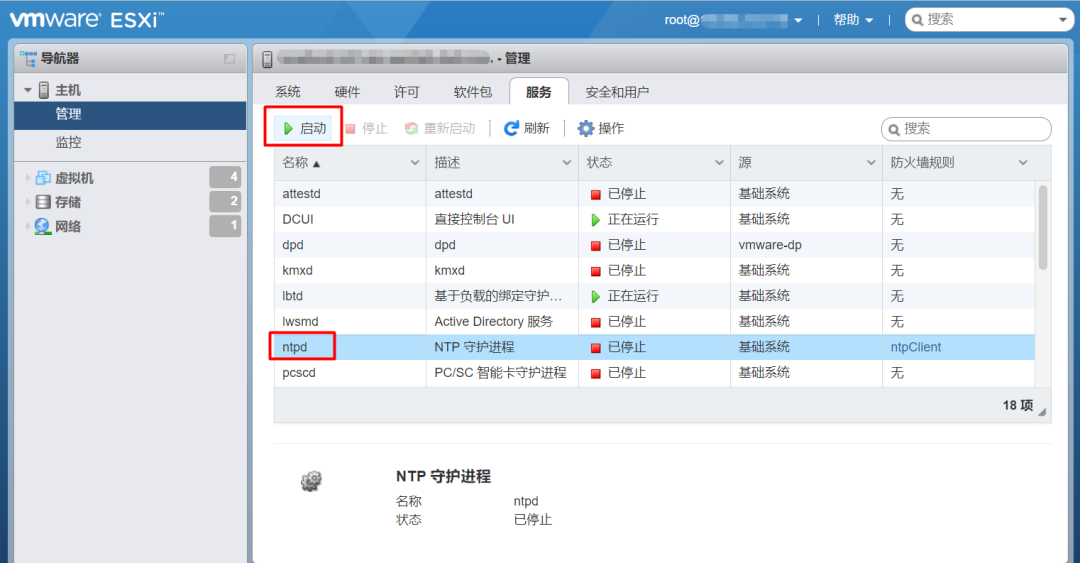
Task: Click the gear icon in the NTP details panel
Action: pos(311,481)
